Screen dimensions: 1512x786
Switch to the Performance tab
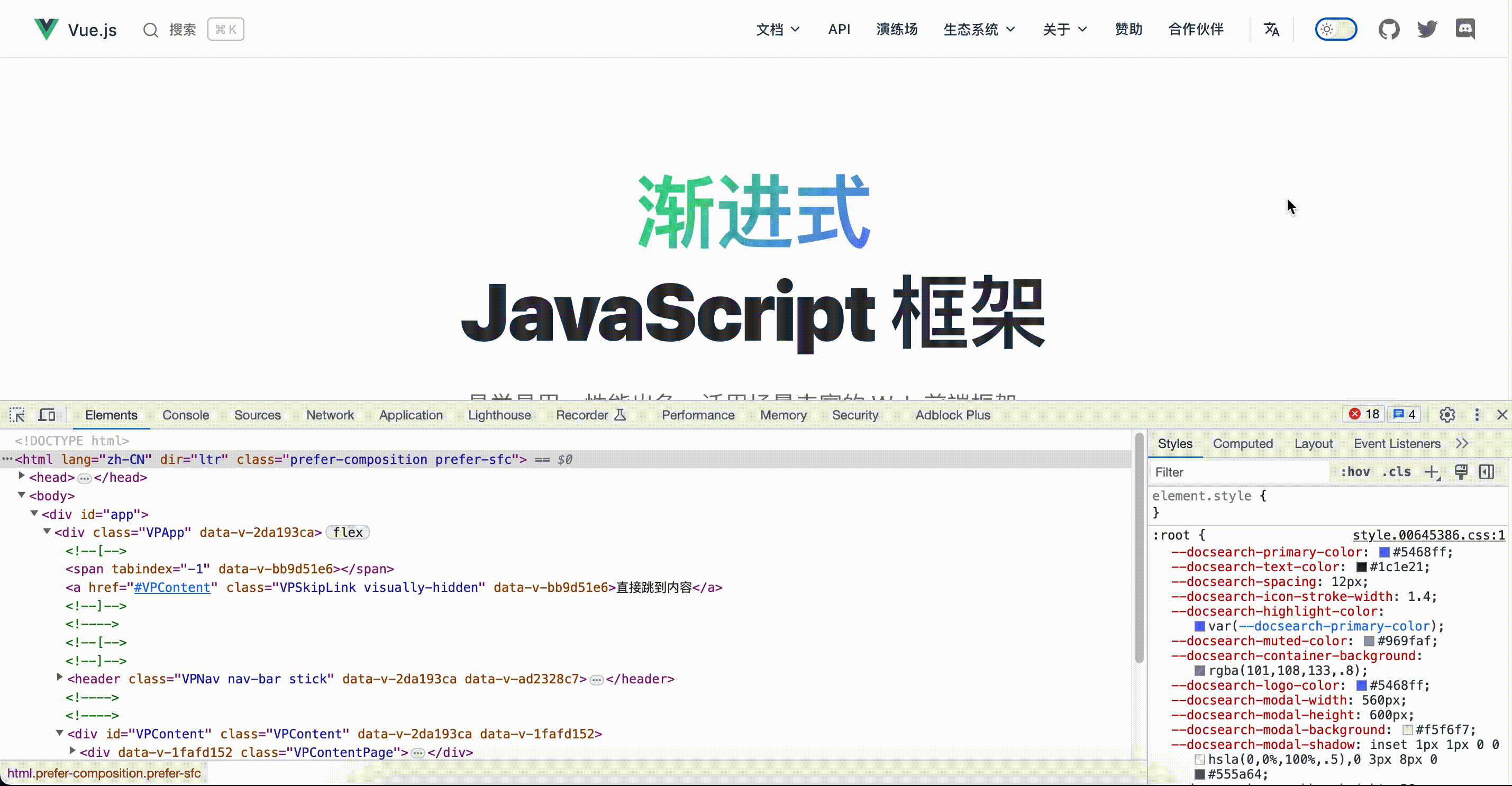coord(698,415)
